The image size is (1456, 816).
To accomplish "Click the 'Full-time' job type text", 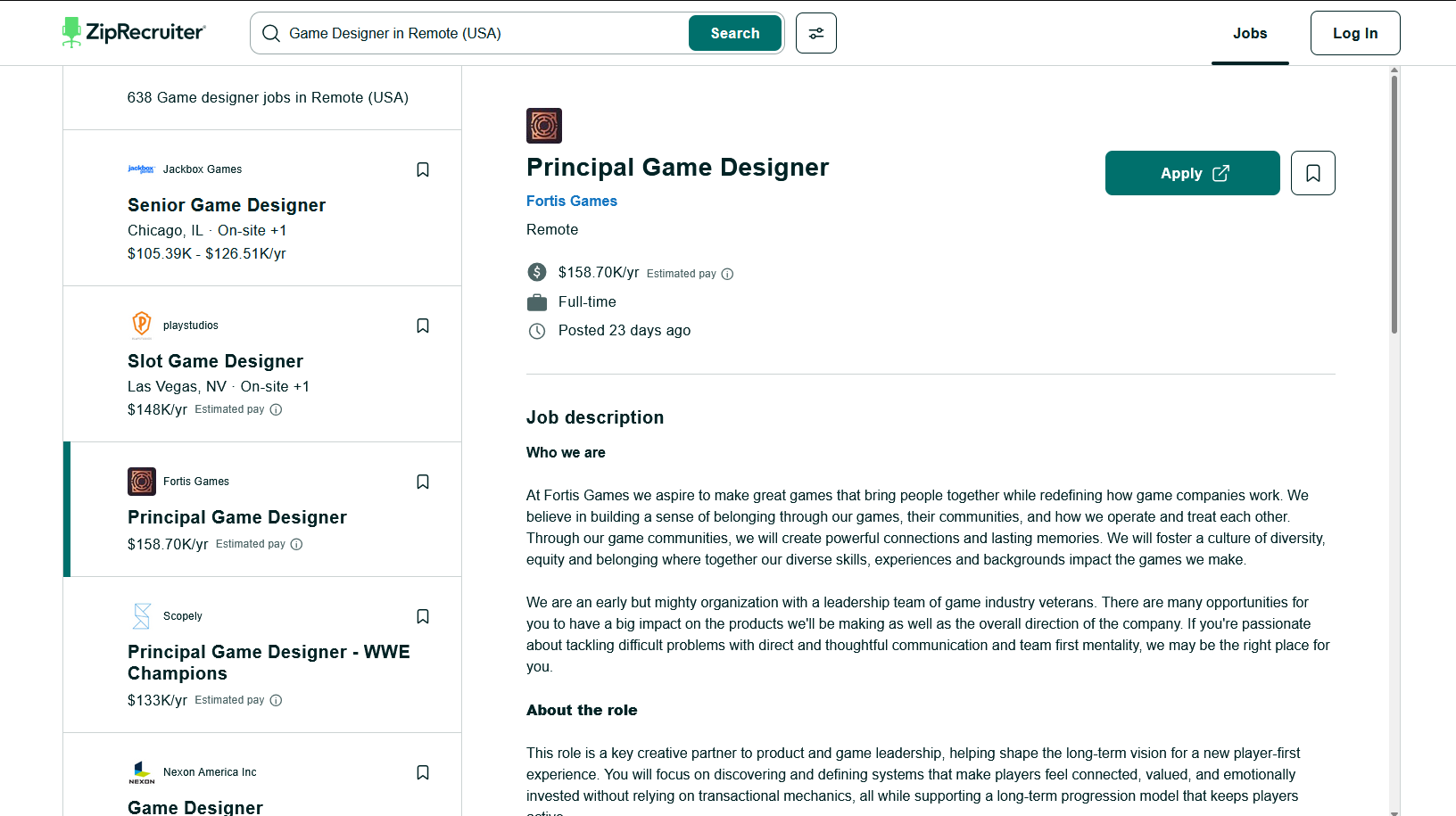I will point(587,302).
